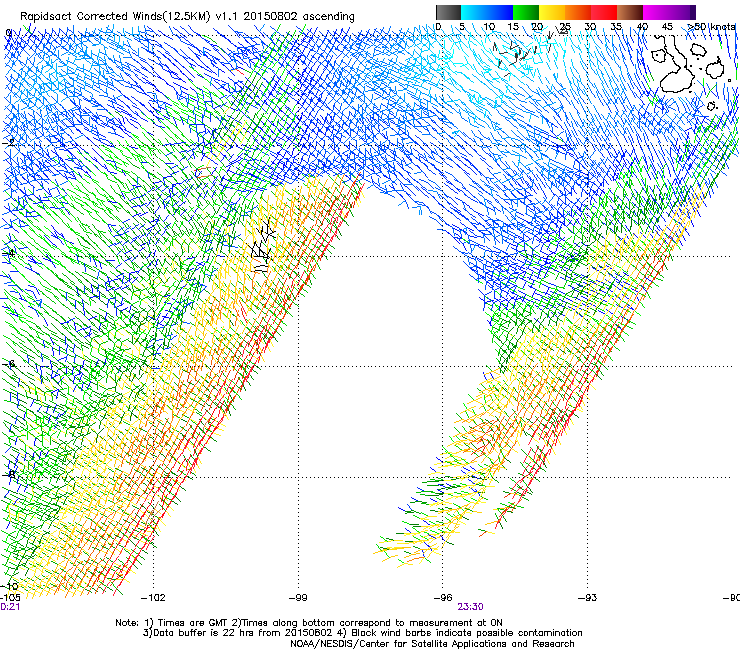Click the '10' label under the color scale
The width and height of the screenshot is (740, 650).
489,27
